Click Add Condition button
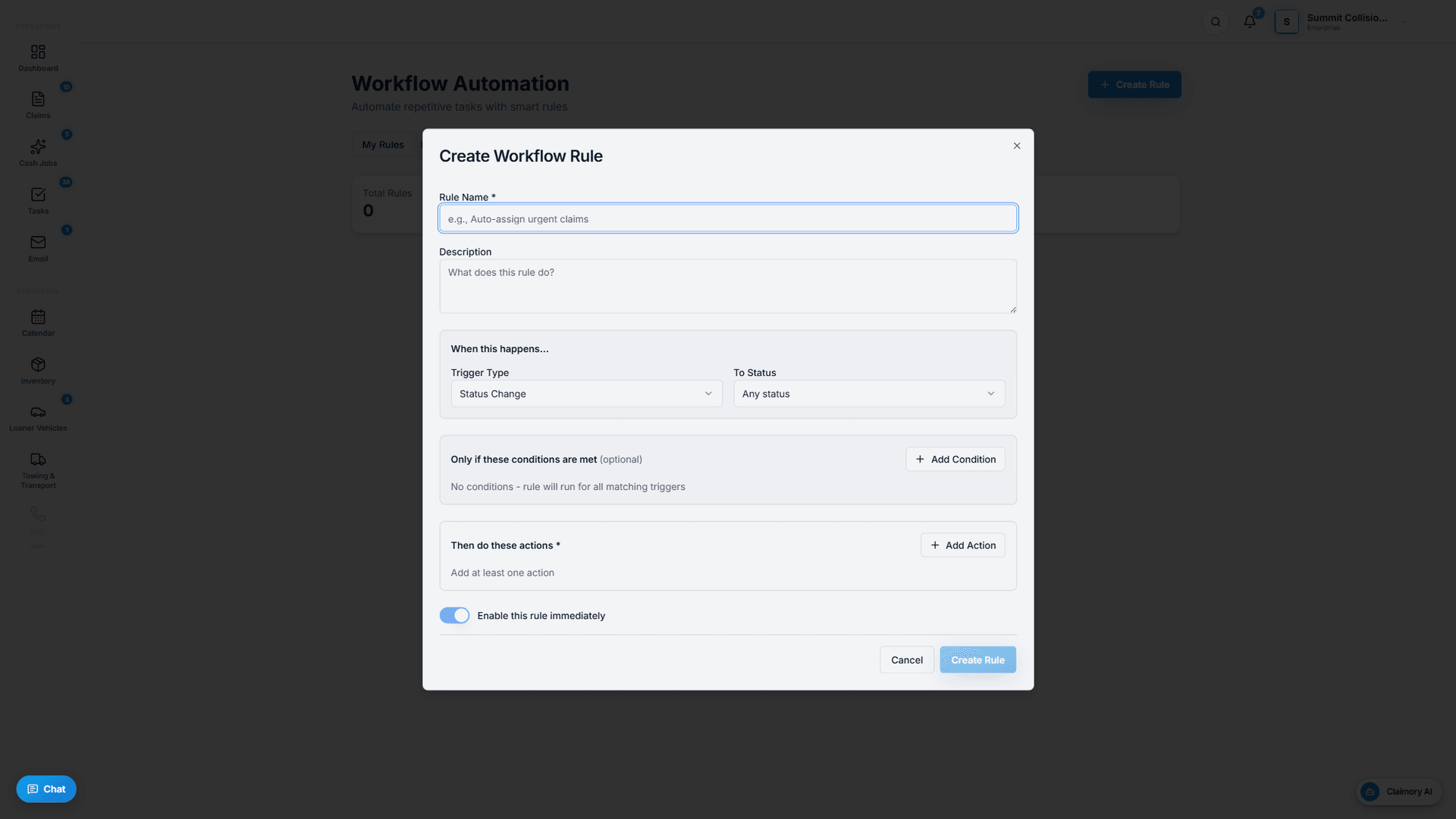The width and height of the screenshot is (1456, 819). click(955, 460)
